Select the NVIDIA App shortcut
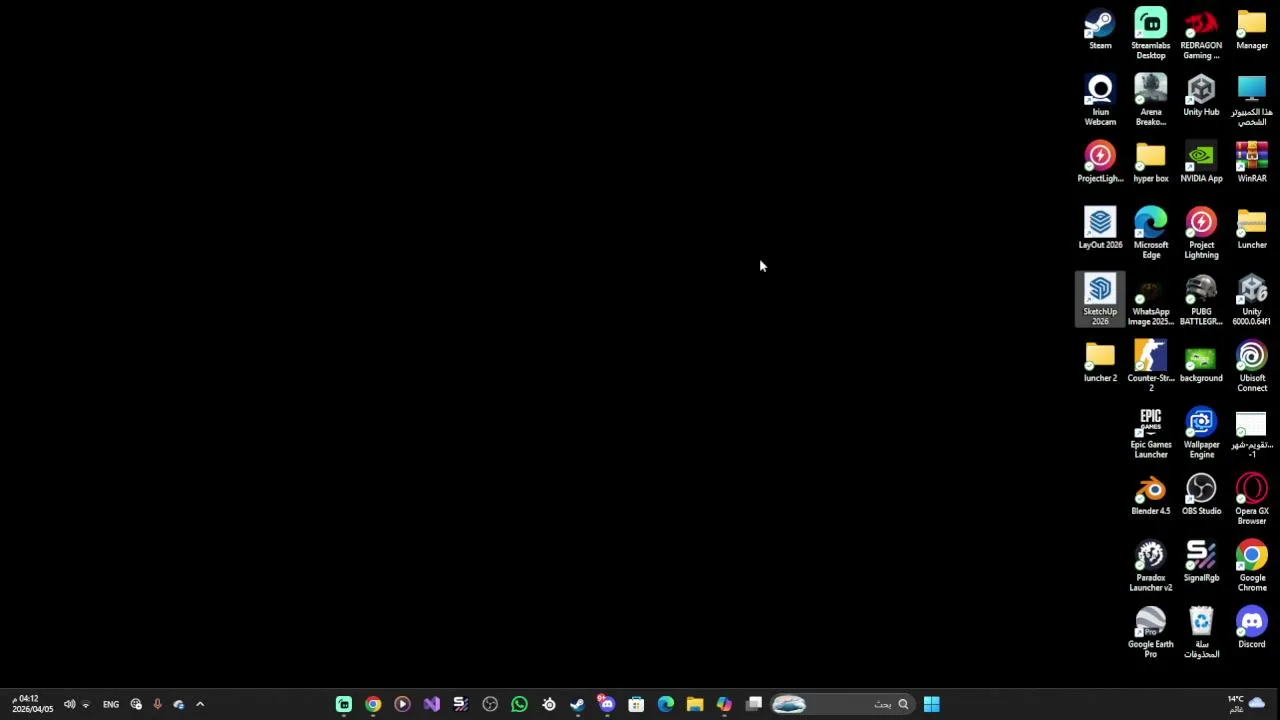 tap(1201, 163)
